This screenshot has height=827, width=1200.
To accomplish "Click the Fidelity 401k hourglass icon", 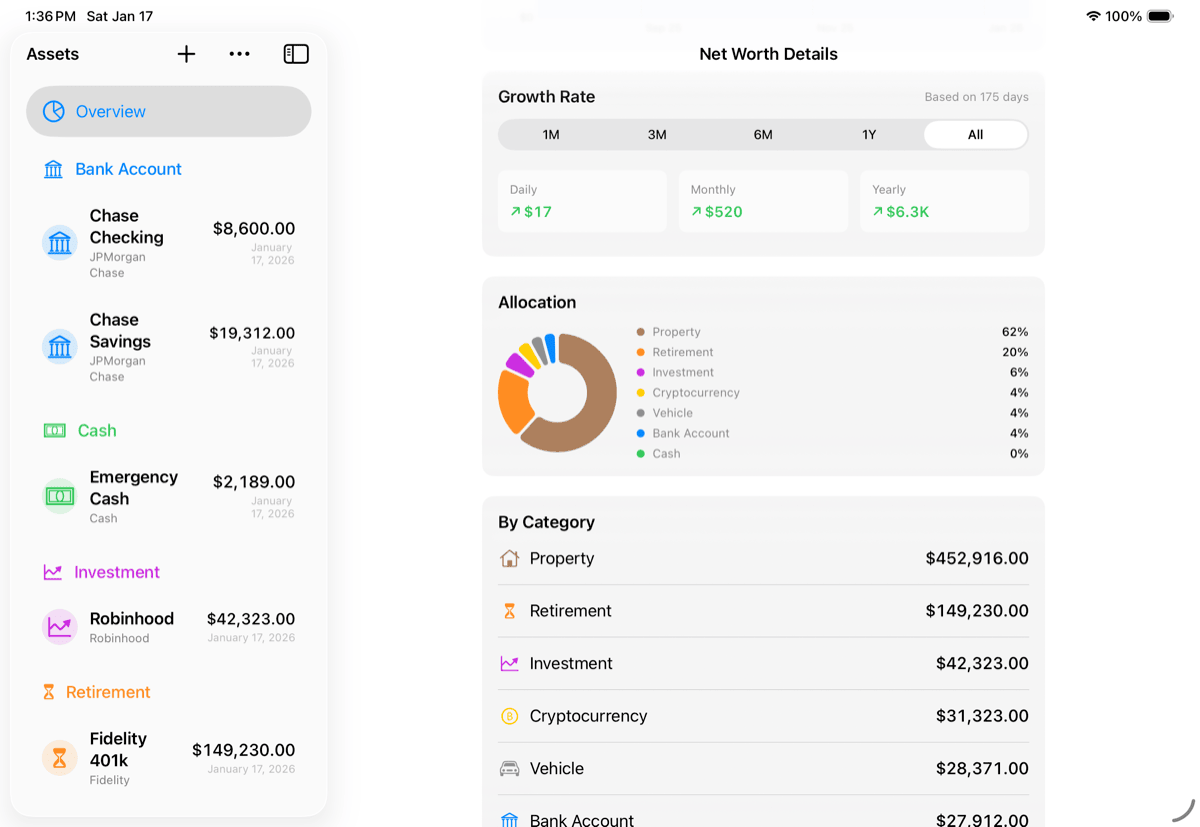I will click(60, 758).
